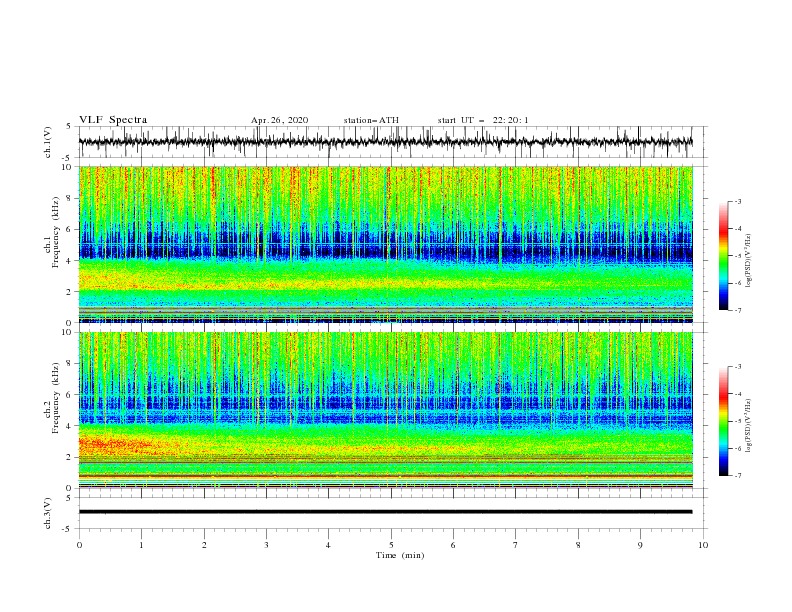The width and height of the screenshot is (792, 612).
Task: Click the "station=ATH" label
Action: point(371,120)
